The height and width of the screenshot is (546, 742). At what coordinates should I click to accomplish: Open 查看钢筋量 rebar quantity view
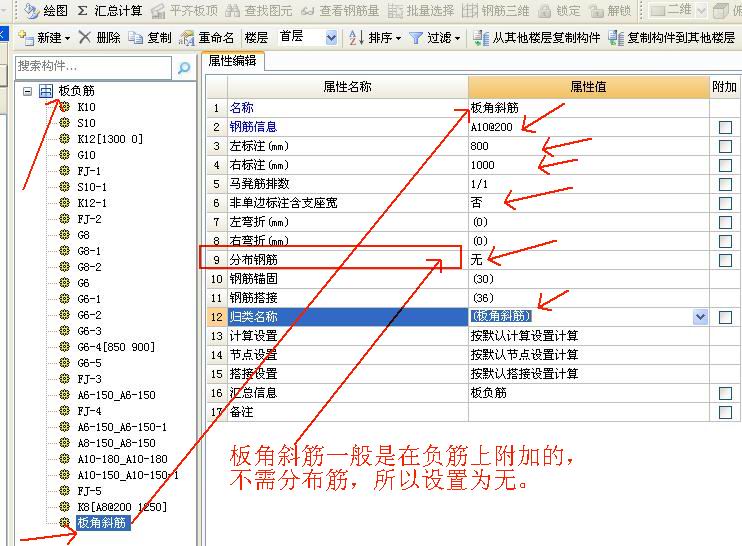[x=340, y=10]
